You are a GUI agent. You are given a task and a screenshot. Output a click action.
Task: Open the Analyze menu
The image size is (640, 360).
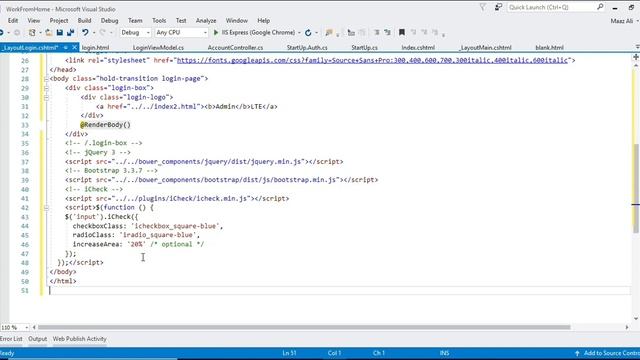[206, 21]
